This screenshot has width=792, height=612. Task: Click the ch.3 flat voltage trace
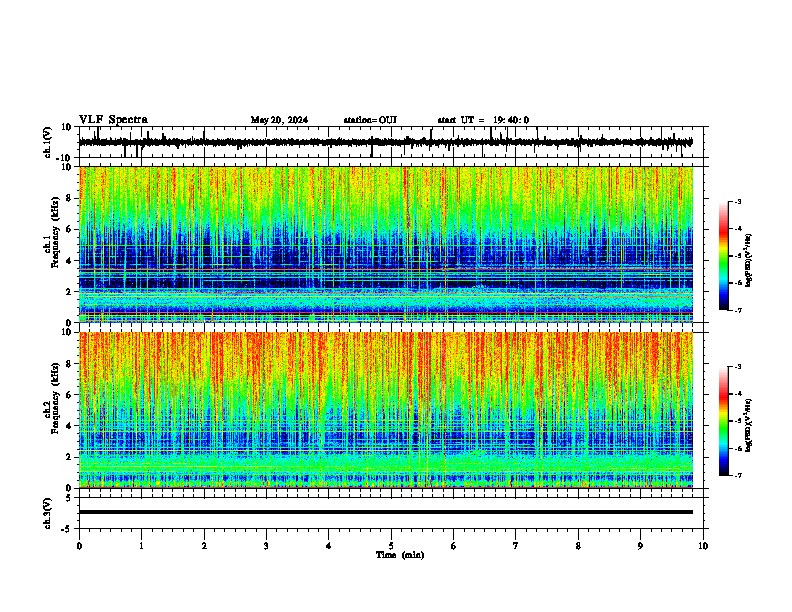[x=386, y=512]
